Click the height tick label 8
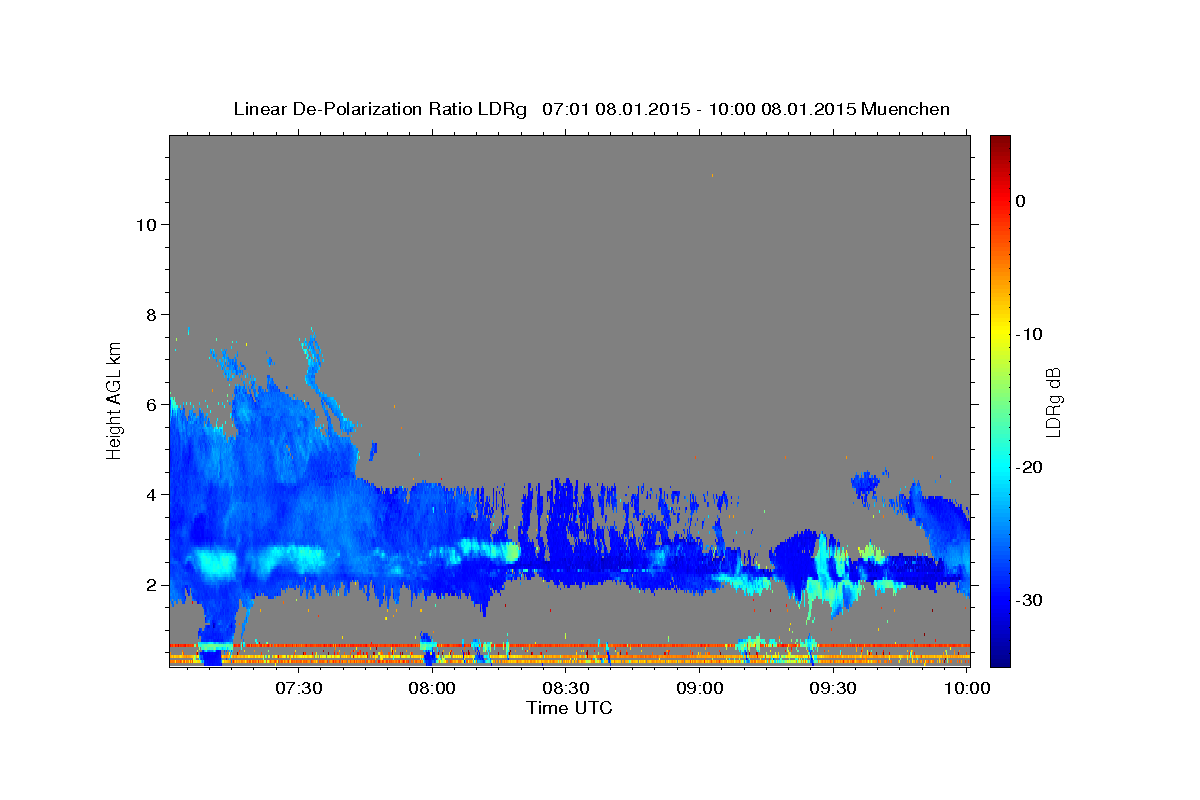The height and width of the screenshot is (800, 1200). click(150, 314)
